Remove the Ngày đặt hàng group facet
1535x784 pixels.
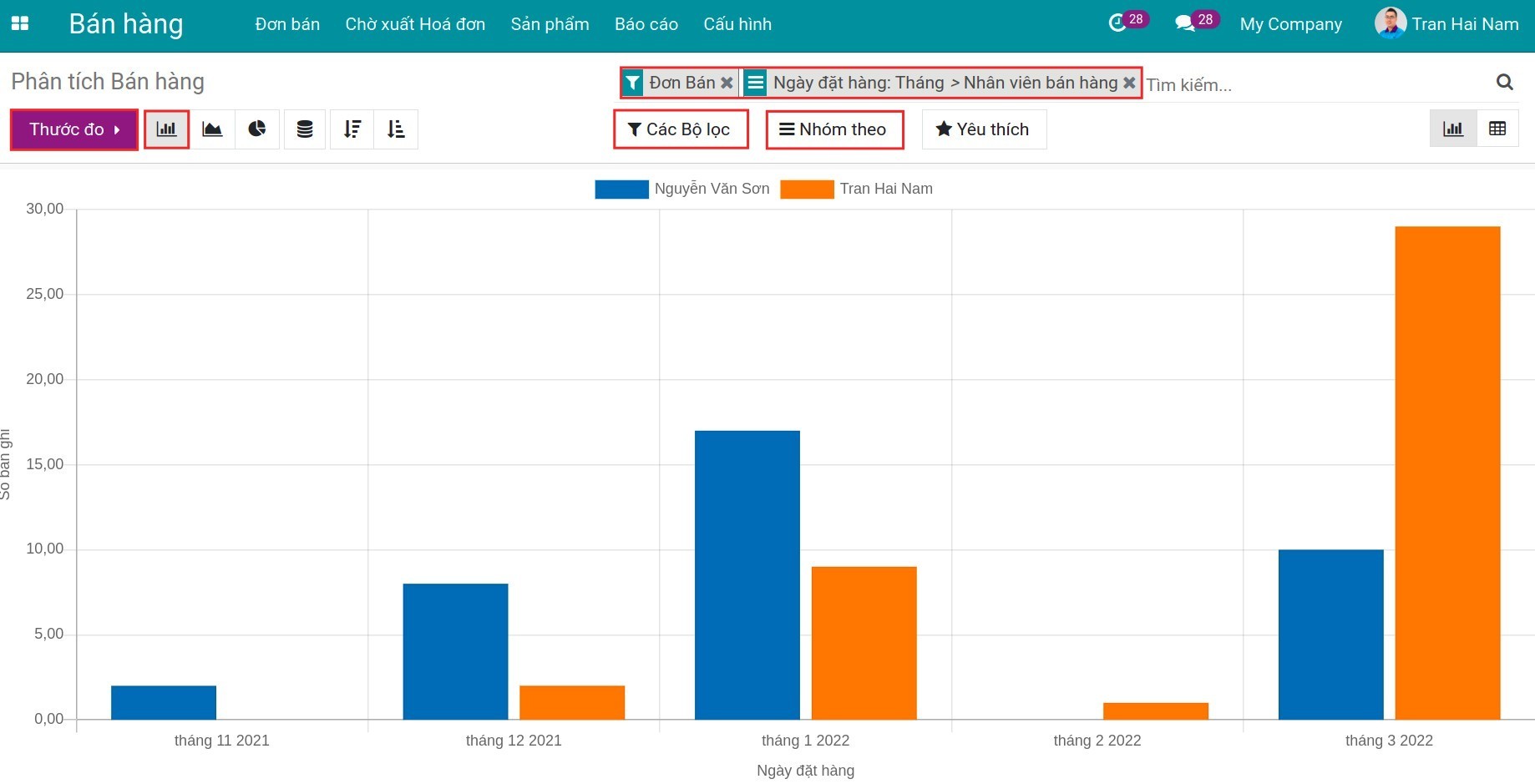(x=1129, y=83)
